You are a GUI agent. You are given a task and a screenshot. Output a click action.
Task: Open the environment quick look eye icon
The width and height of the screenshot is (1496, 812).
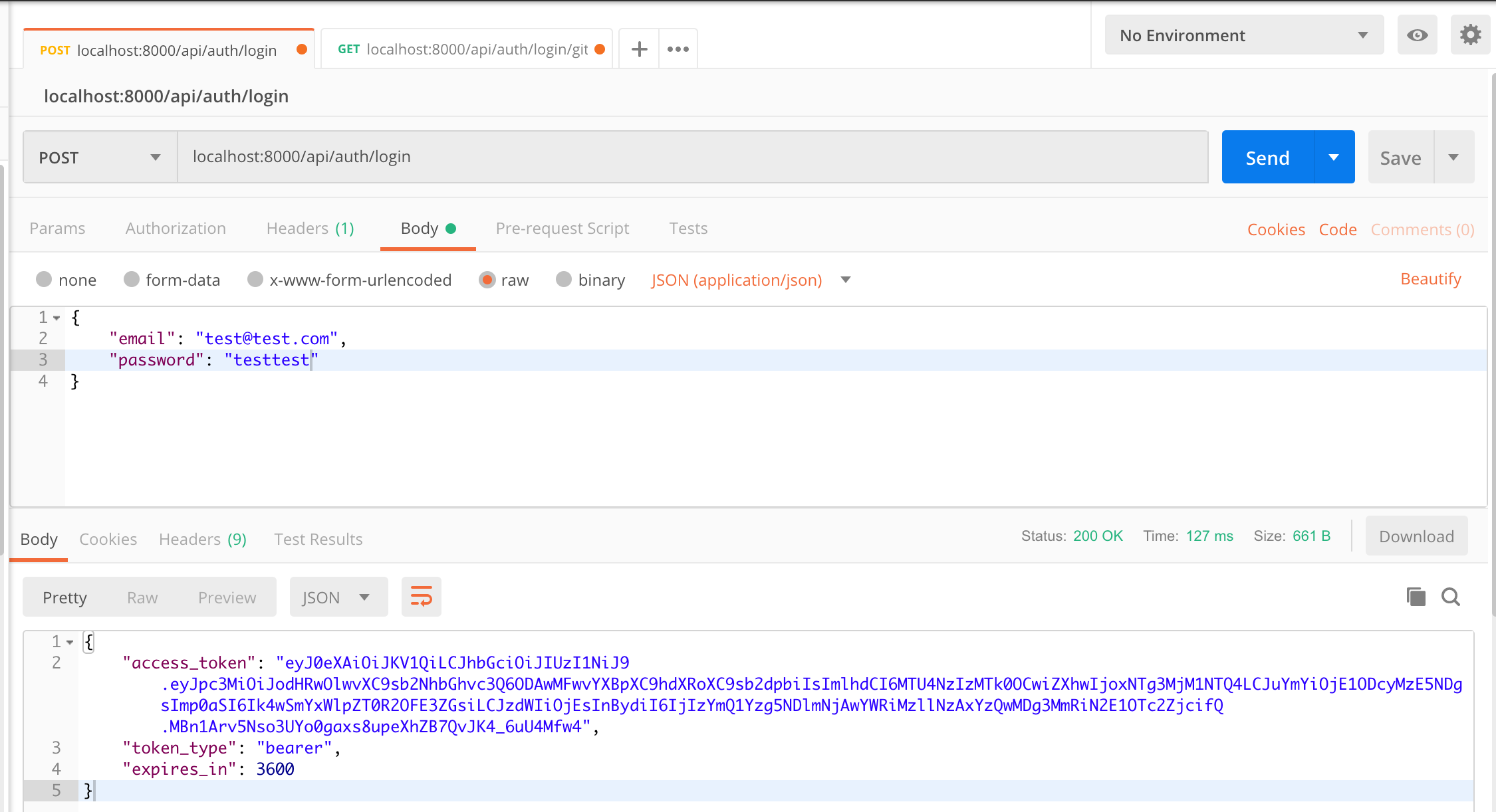(1417, 35)
